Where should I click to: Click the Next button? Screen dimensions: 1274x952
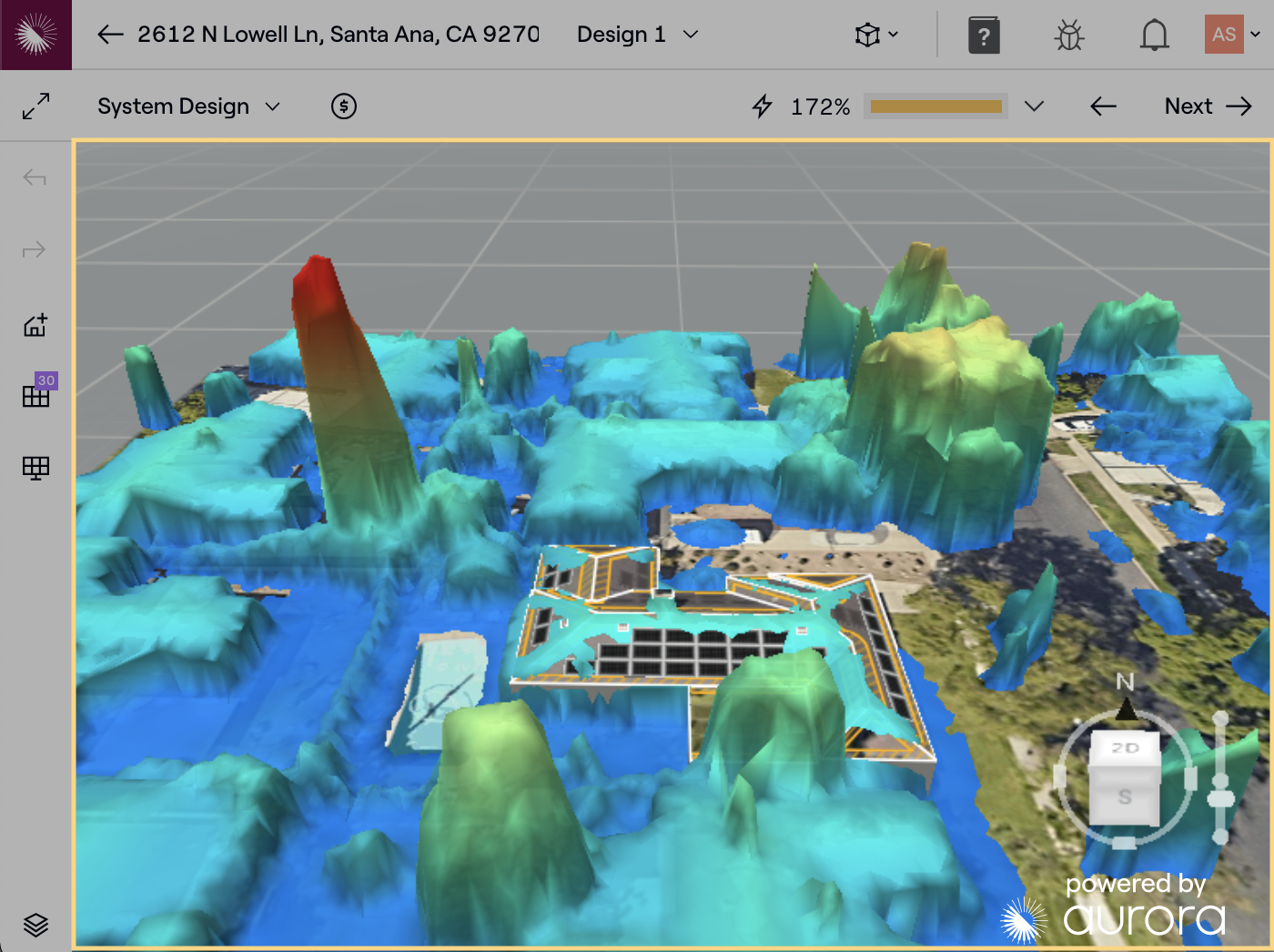[1208, 106]
